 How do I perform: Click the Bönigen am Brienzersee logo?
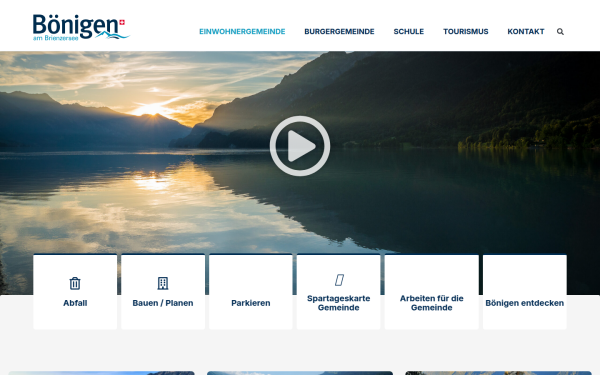pyautogui.click(x=81, y=28)
